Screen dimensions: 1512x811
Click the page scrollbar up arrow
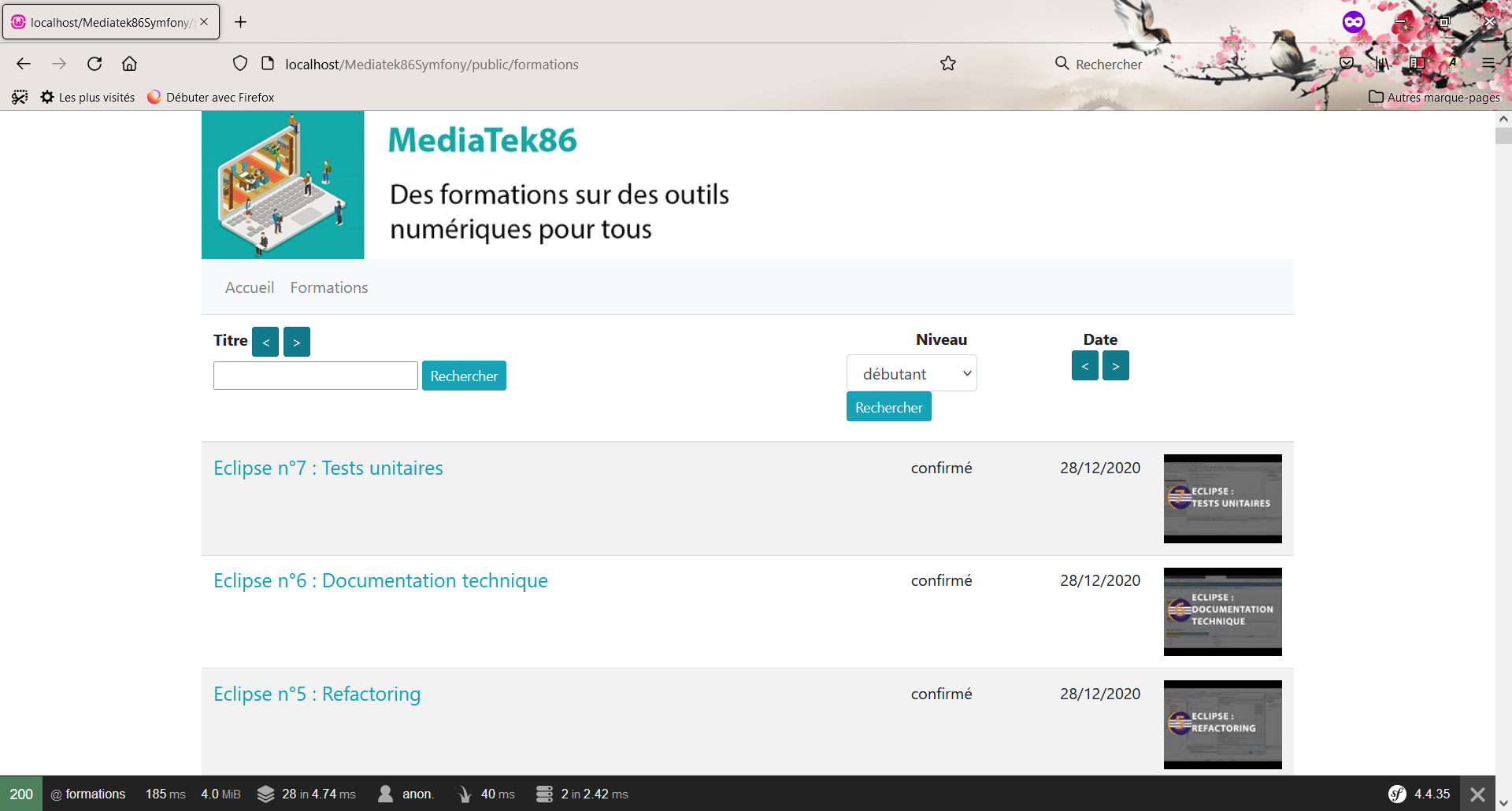point(1503,119)
